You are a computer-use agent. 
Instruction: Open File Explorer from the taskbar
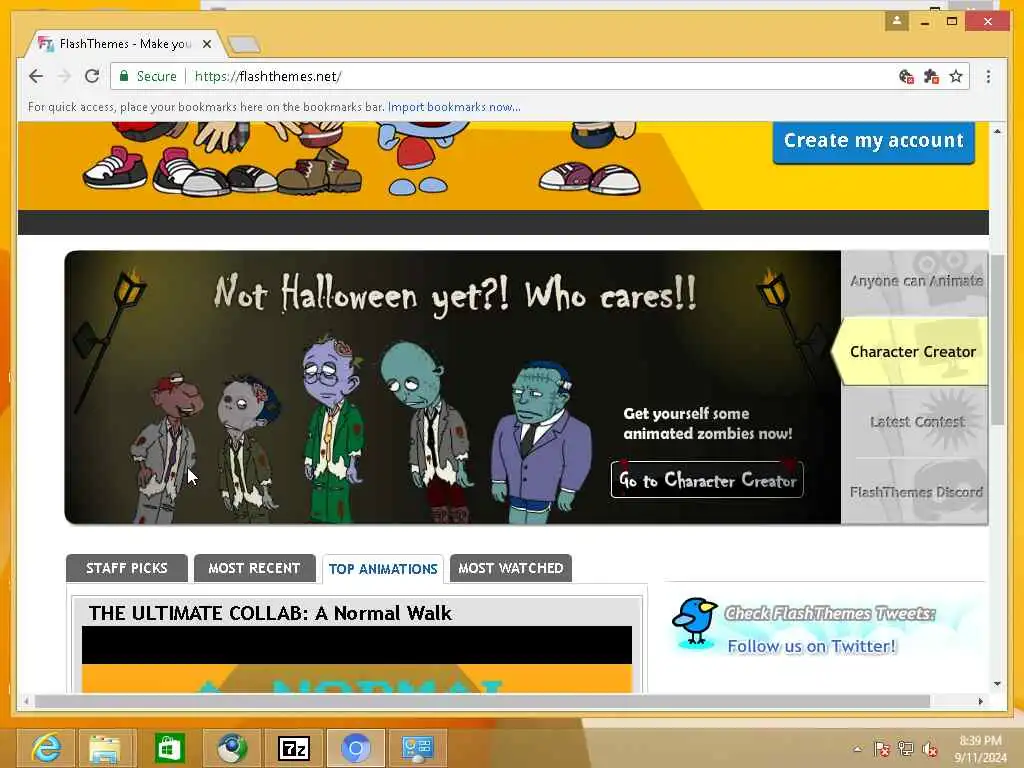106,748
